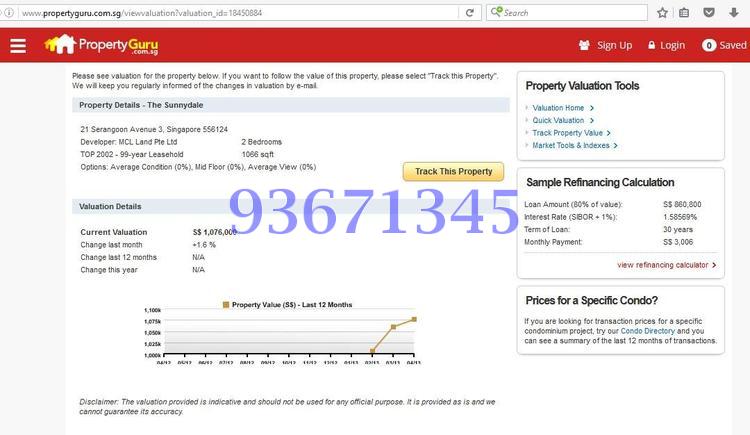Bookmark page with star icon
The height and width of the screenshot is (435, 750).
point(662,13)
